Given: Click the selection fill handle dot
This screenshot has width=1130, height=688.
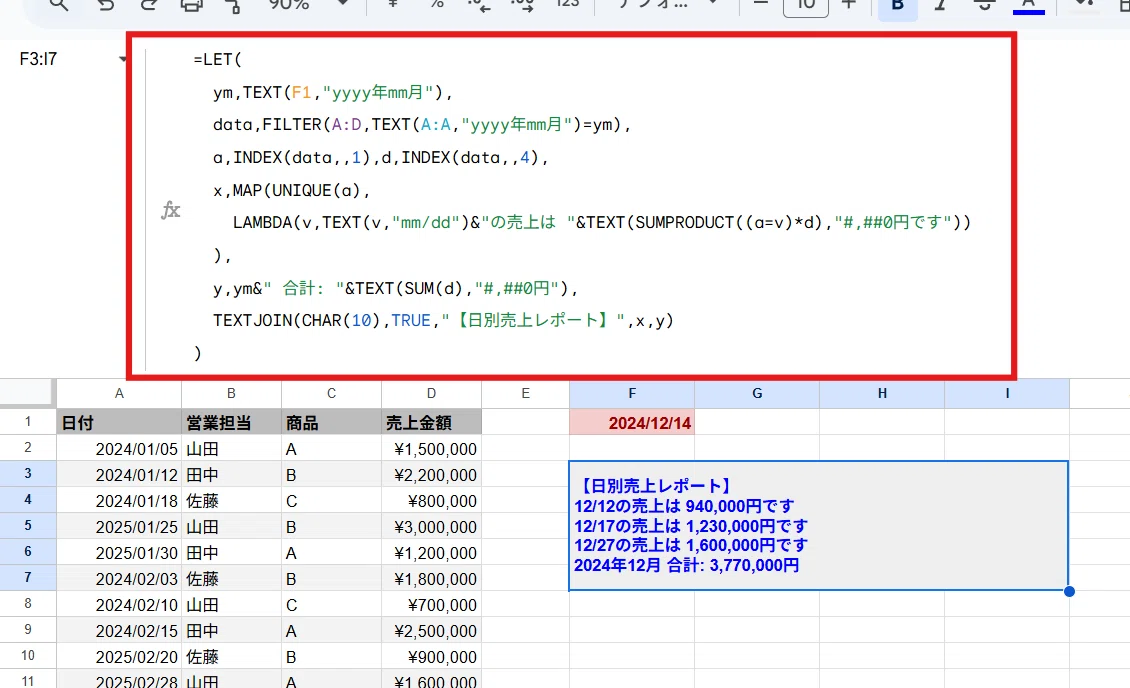Looking at the screenshot, I should pos(1069,591).
